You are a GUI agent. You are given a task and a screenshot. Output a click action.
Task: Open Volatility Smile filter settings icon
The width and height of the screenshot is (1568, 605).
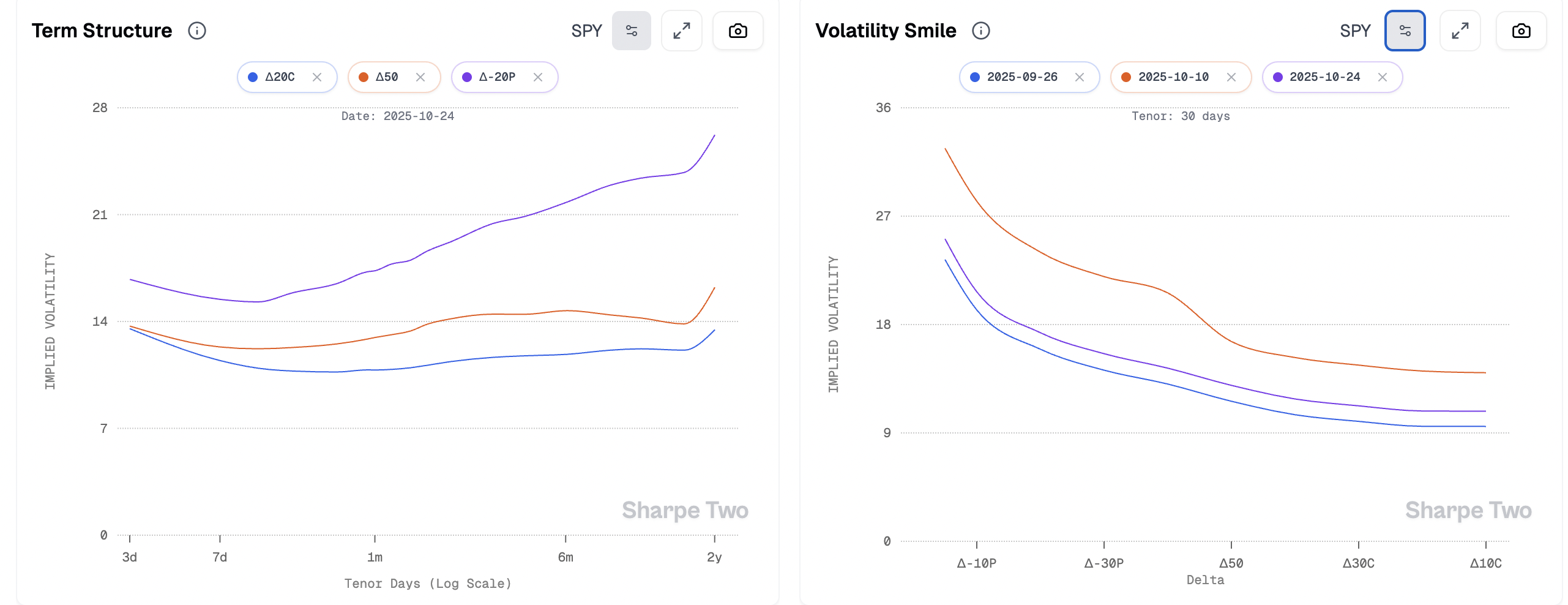[1405, 31]
